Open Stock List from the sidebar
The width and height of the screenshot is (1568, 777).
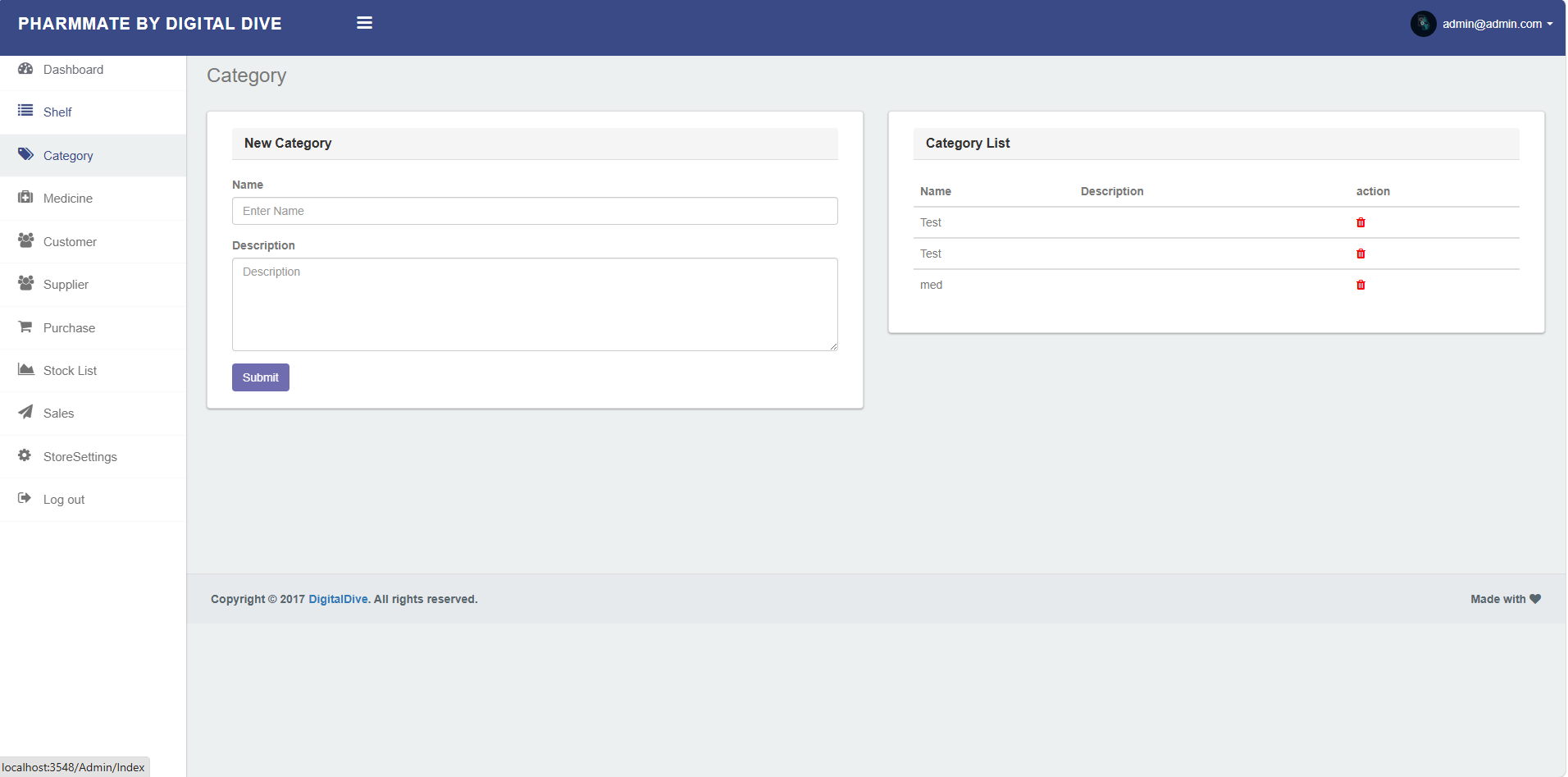tap(70, 371)
